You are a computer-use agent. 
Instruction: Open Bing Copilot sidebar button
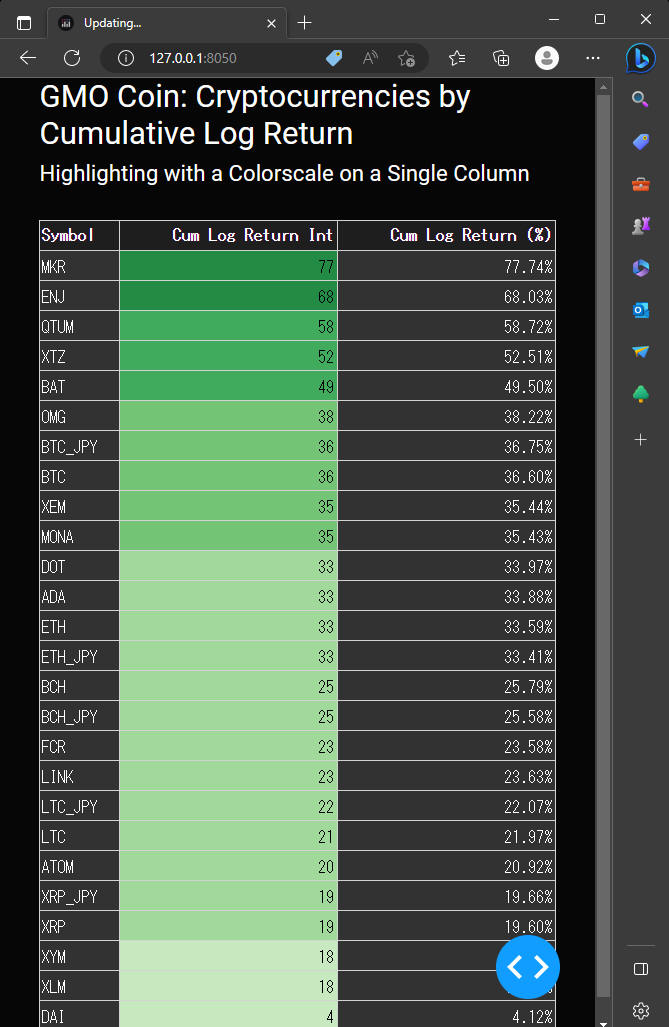[640, 58]
